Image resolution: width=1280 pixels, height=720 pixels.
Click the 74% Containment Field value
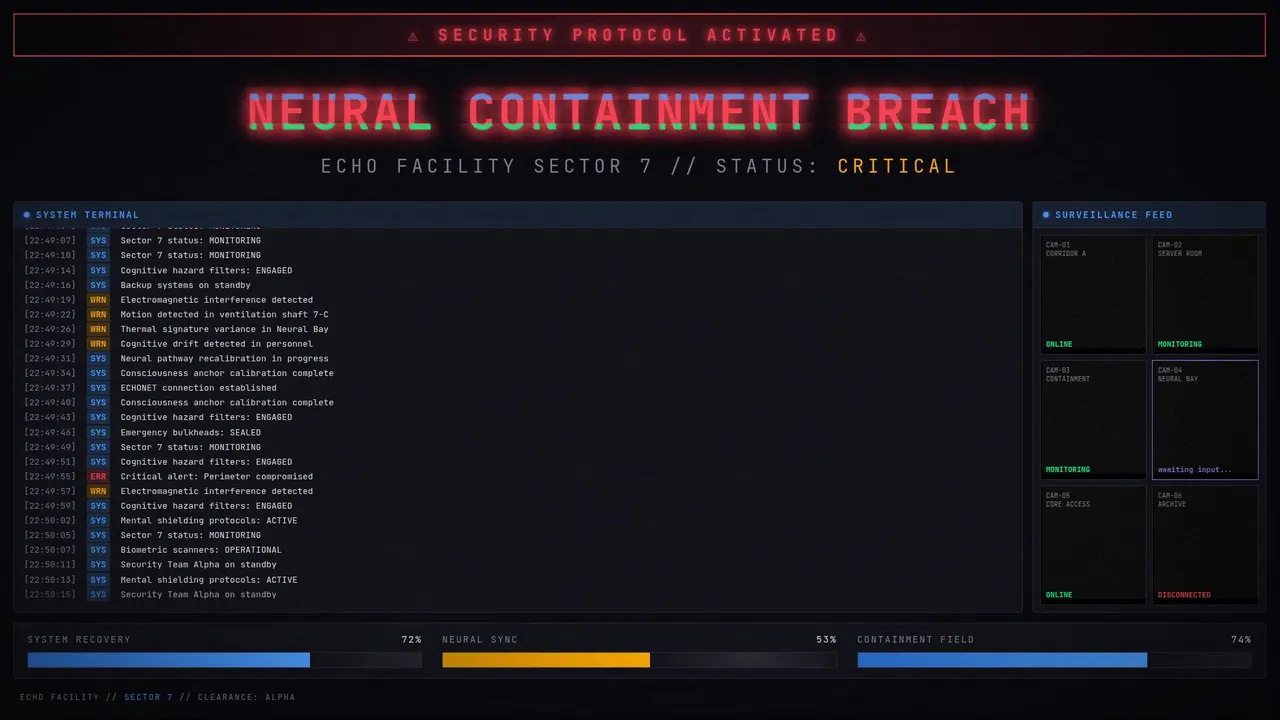(1241, 640)
